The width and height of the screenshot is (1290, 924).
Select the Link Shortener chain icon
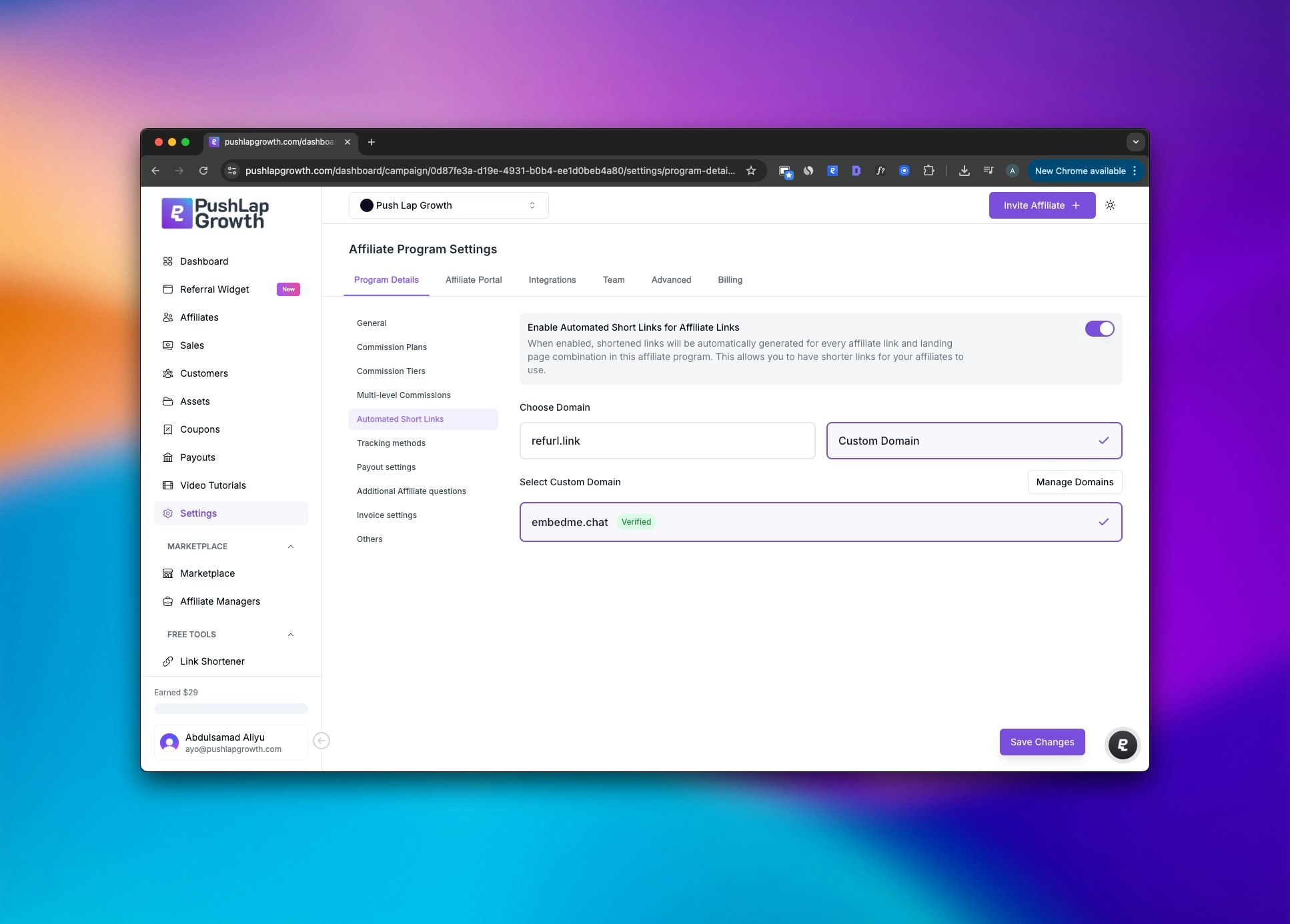(168, 661)
